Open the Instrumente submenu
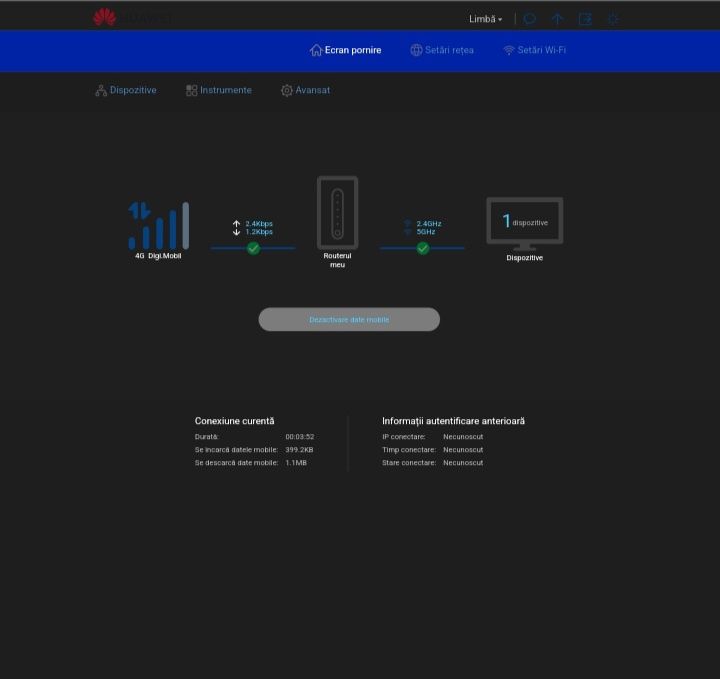 pos(219,90)
